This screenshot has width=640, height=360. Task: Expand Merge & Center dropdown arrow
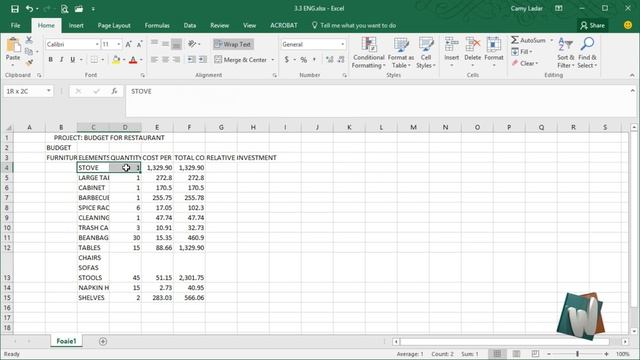coord(273,60)
